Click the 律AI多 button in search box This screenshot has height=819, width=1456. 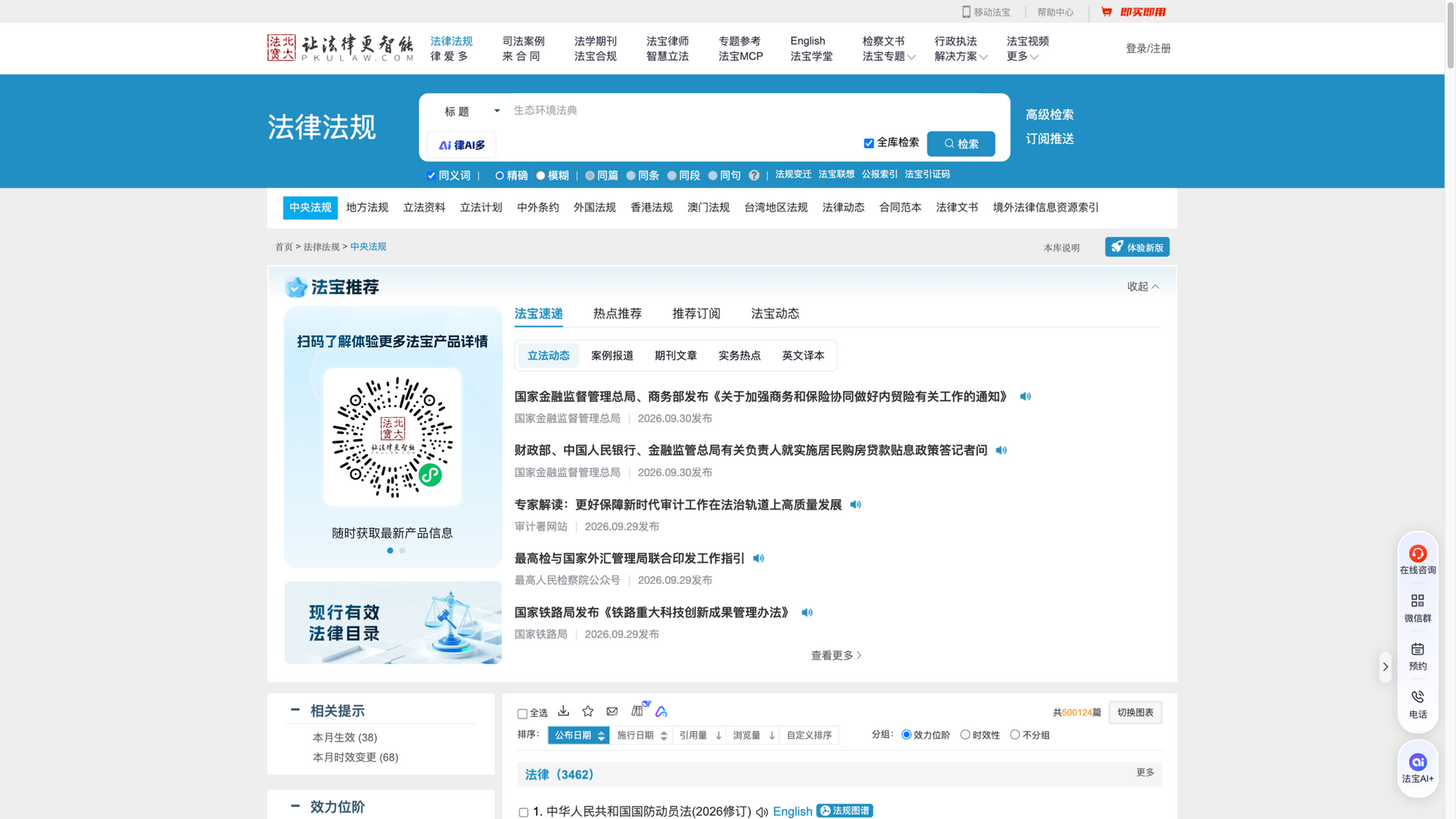[x=461, y=145]
